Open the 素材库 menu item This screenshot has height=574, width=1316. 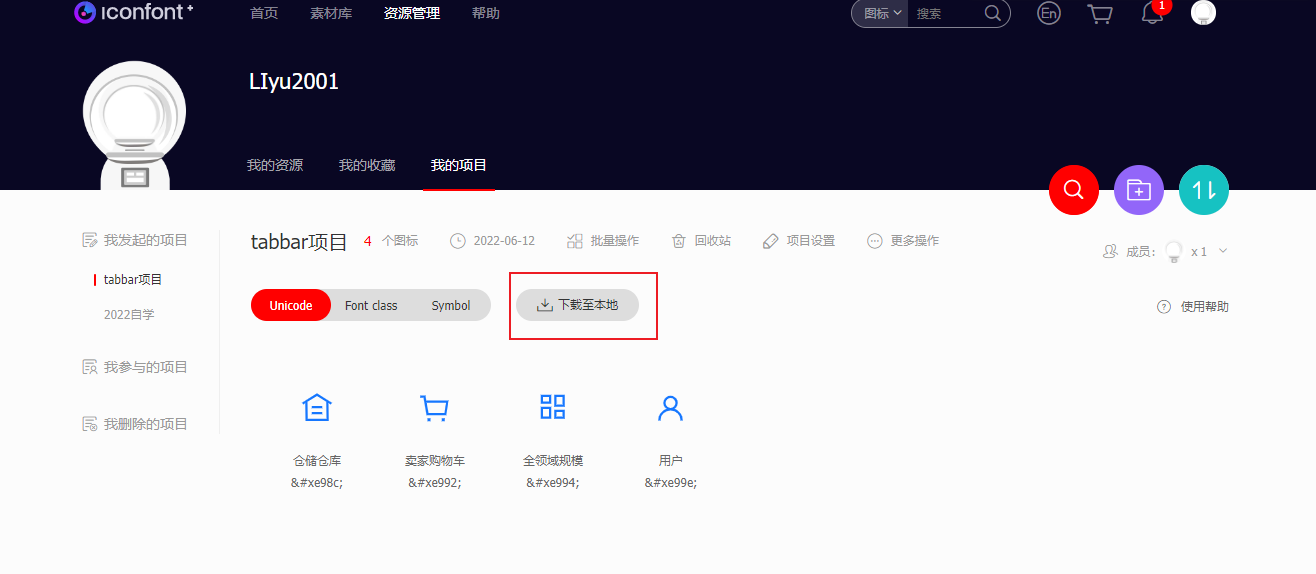coord(331,14)
